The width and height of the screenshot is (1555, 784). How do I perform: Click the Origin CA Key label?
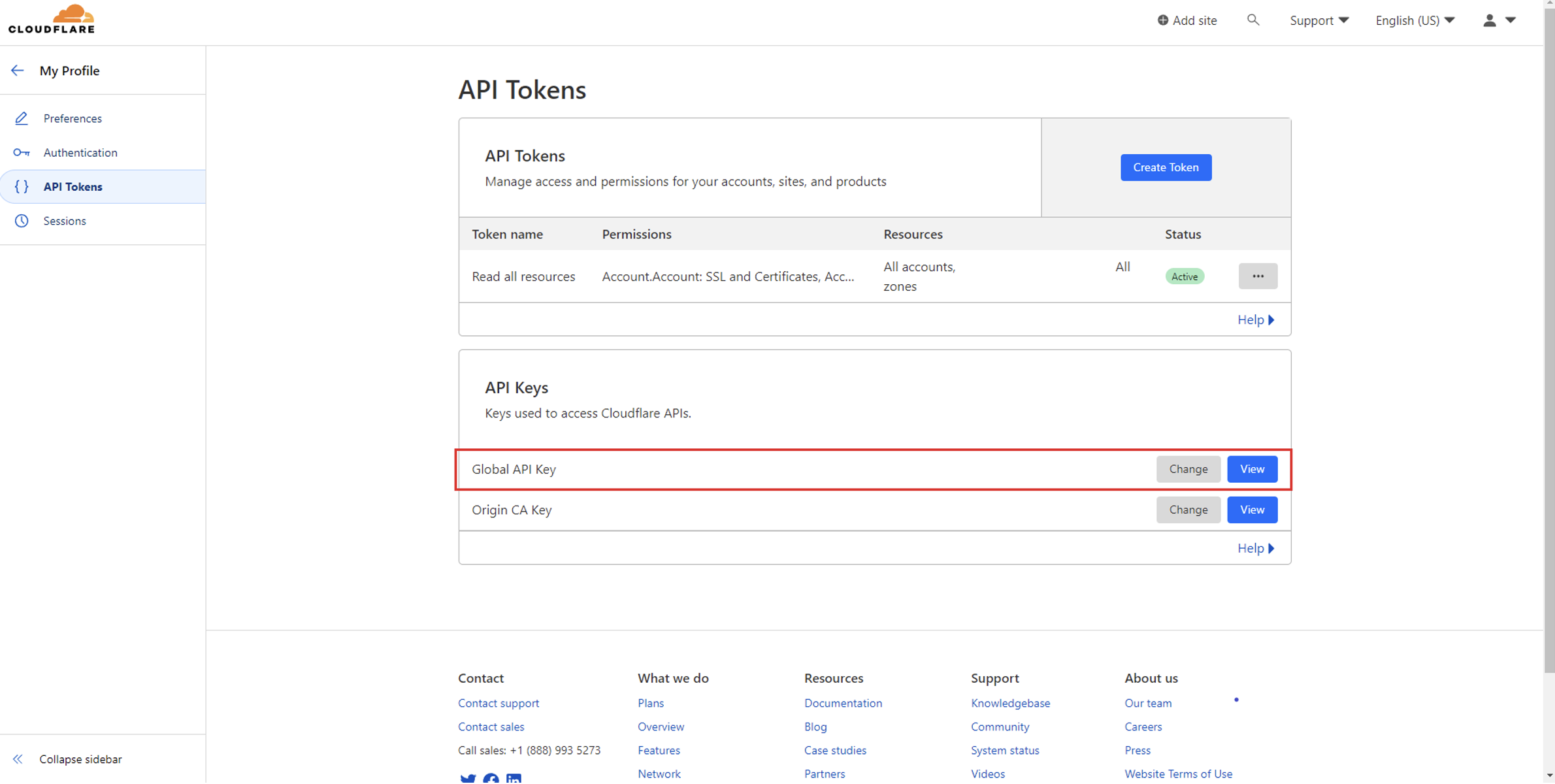pyautogui.click(x=512, y=510)
